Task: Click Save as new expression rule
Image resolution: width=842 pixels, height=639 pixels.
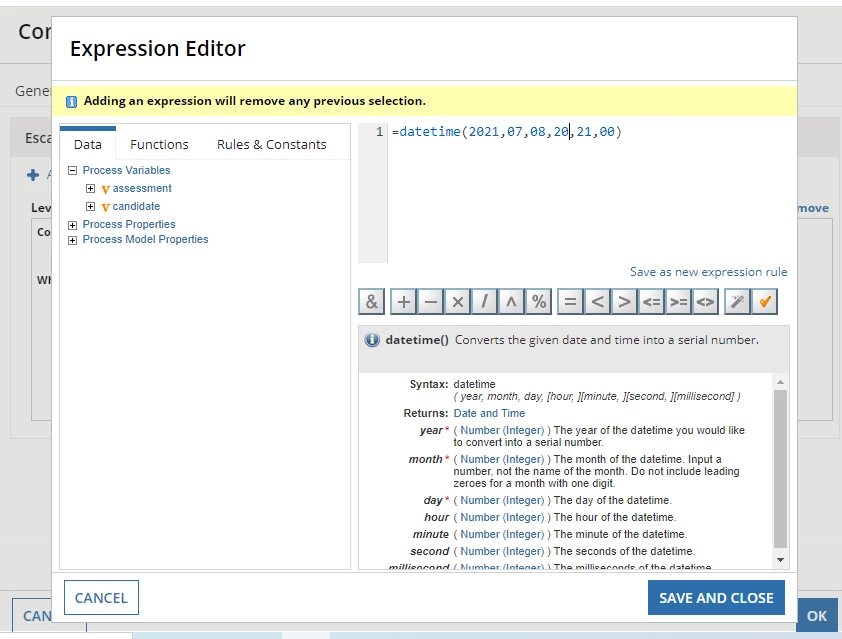Action: point(708,272)
